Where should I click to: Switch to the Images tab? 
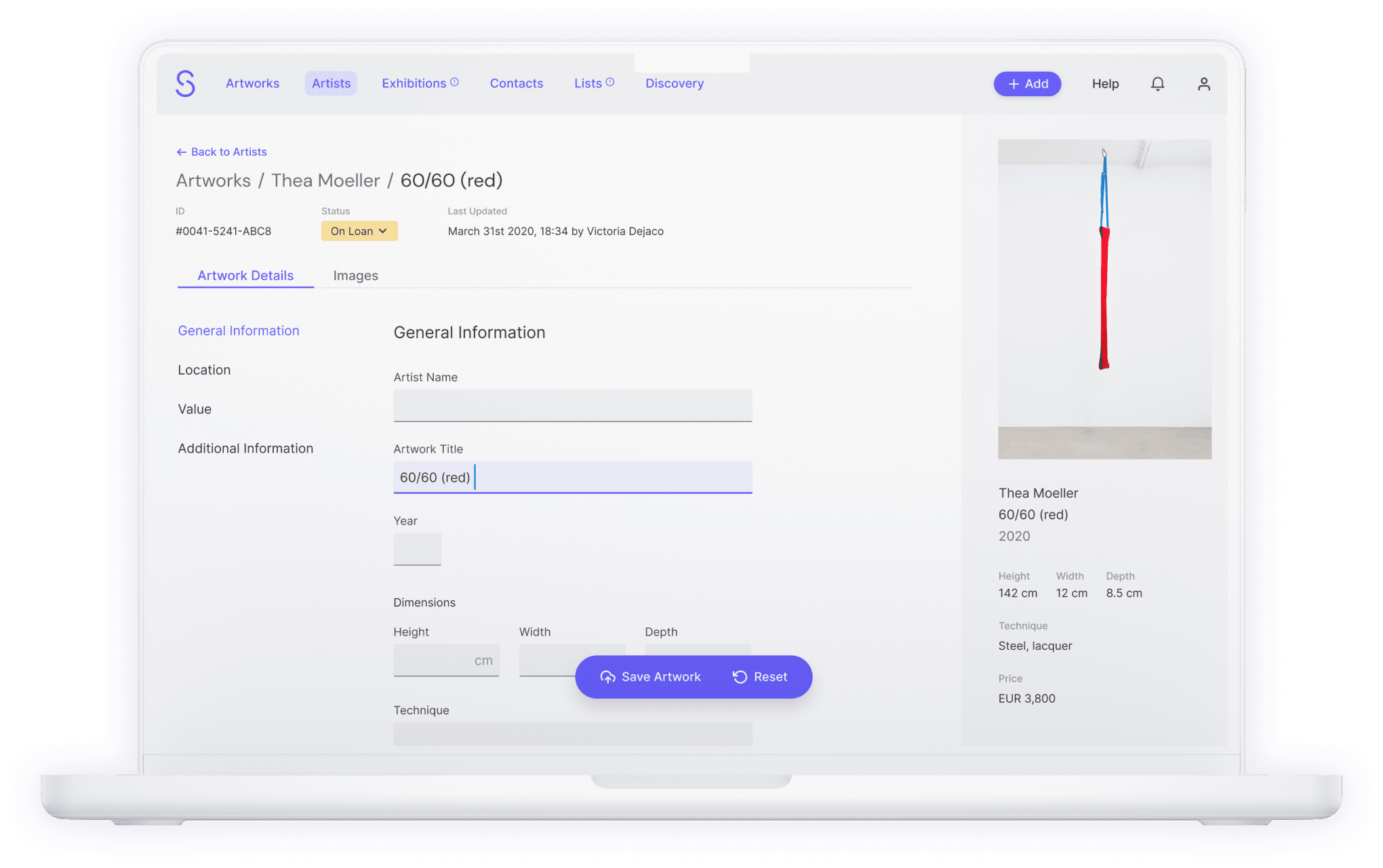(355, 276)
